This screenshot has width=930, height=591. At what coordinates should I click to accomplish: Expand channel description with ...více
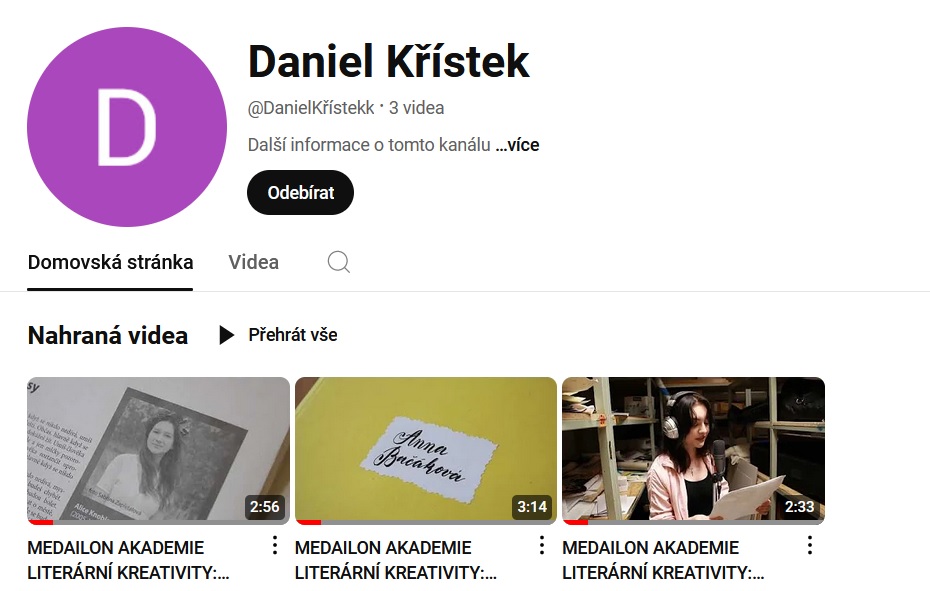point(517,145)
